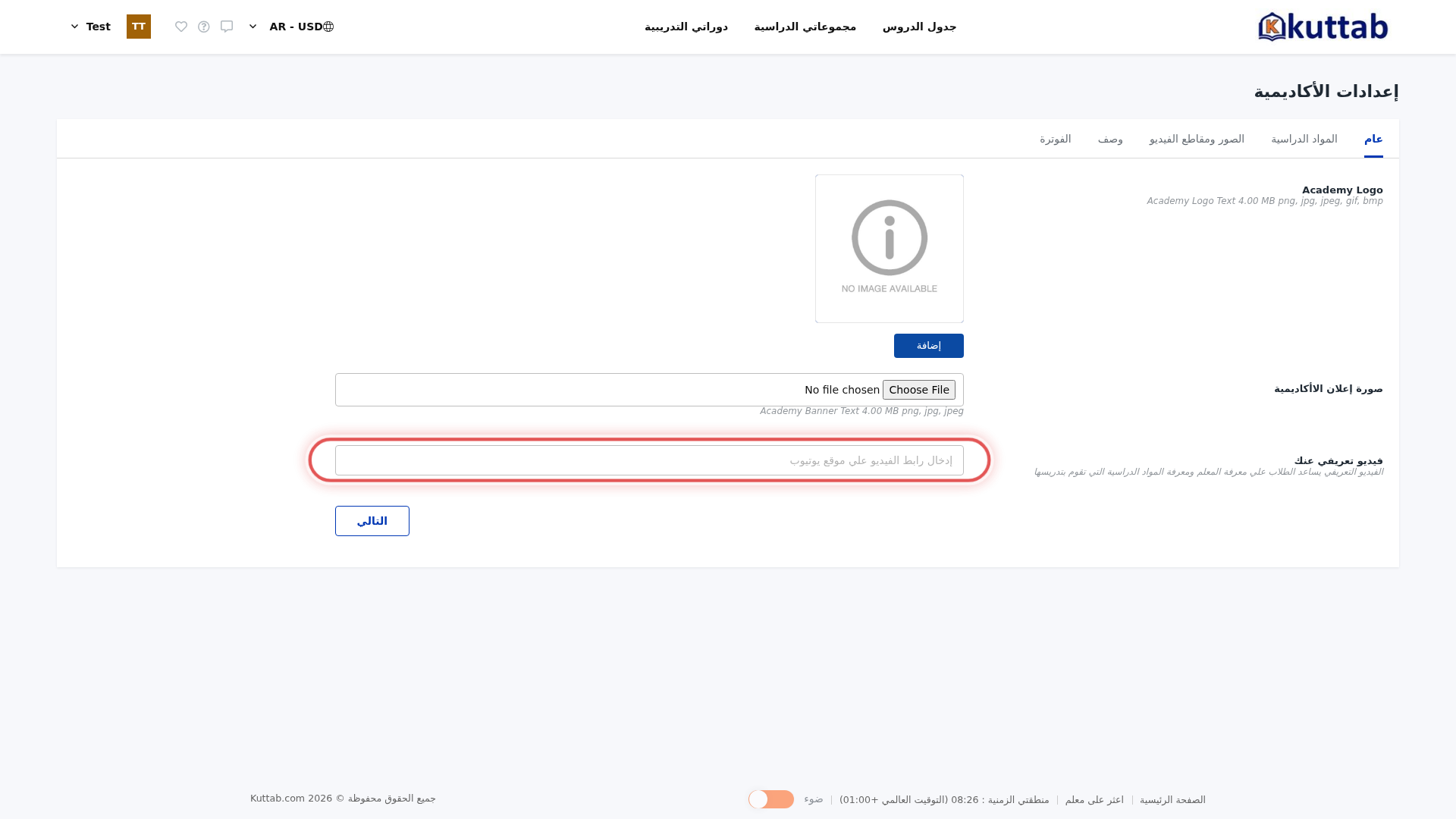Click the blue إضافة button
This screenshot has width=1456, height=819.
coord(929,346)
